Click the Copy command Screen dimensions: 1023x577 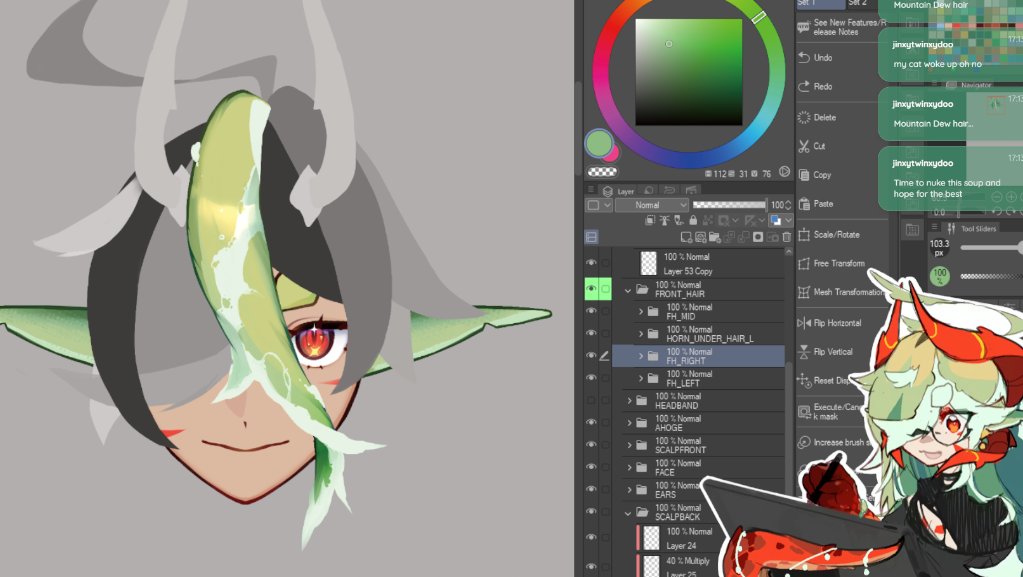(x=815, y=175)
